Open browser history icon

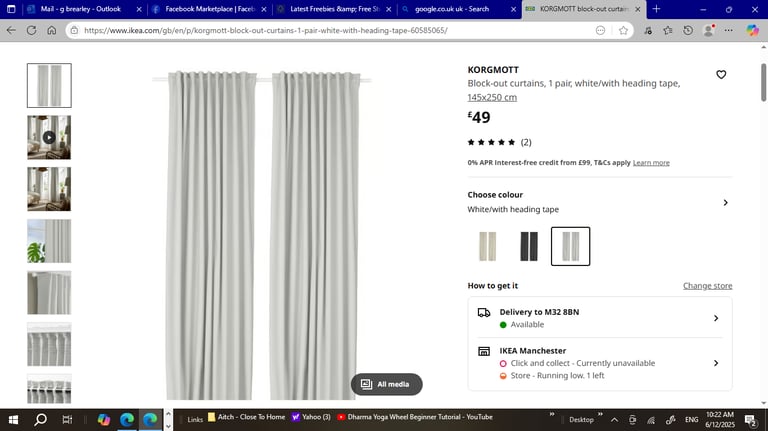point(688,30)
